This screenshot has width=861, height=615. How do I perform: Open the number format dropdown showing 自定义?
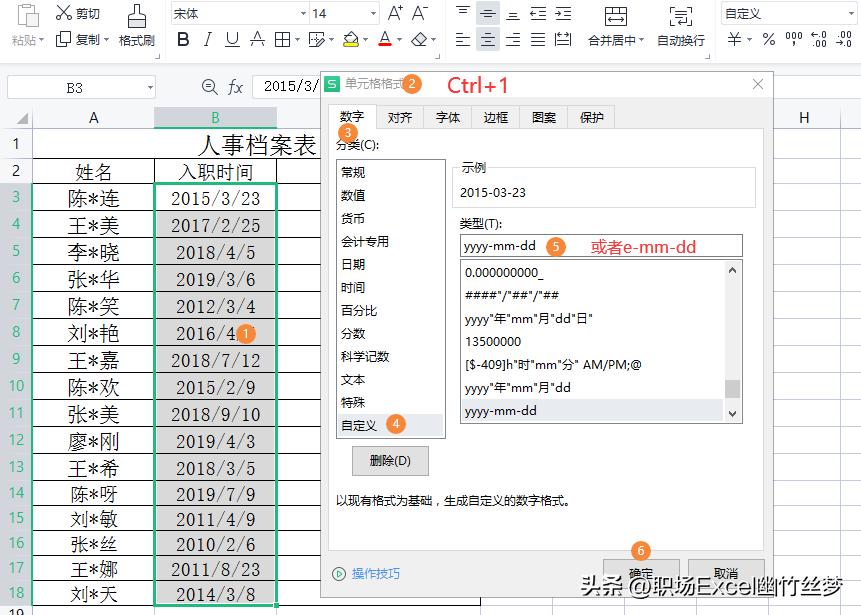point(850,13)
